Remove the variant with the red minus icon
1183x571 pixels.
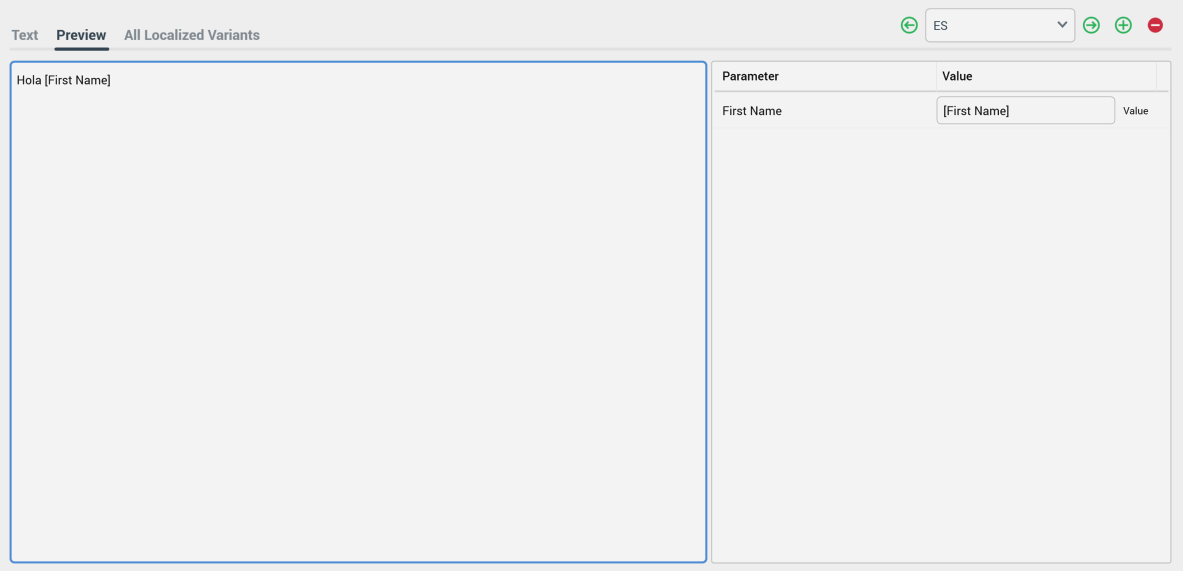(x=1155, y=26)
